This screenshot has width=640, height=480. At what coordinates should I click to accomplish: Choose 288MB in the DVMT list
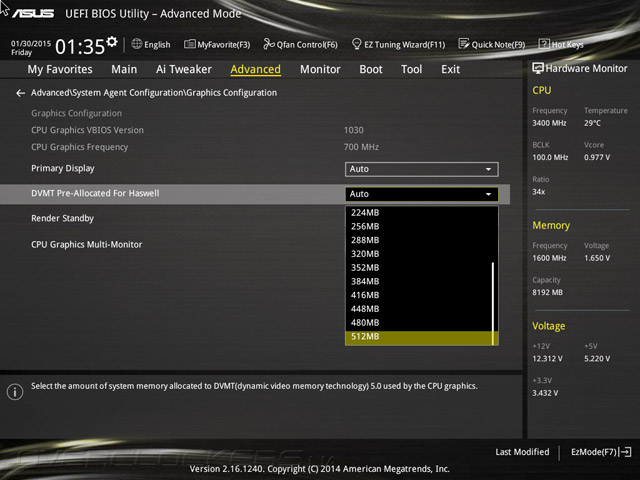(x=419, y=240)
